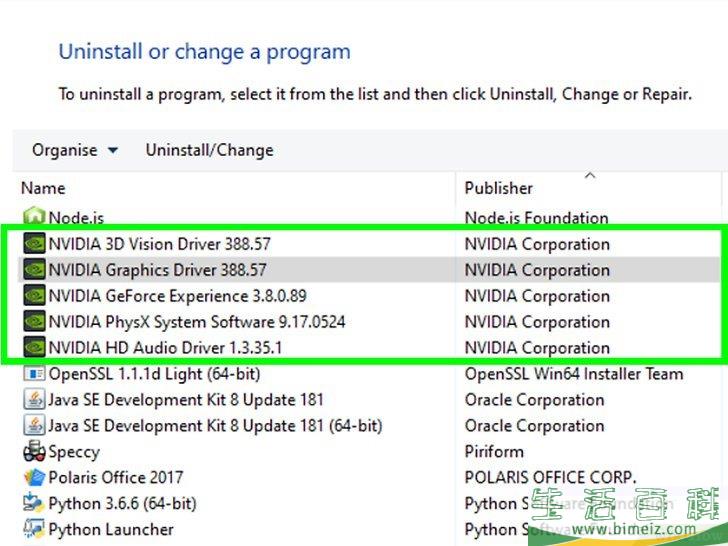Select the NVIDIA PhysX System Software icon
Image resolution: width=728 pixels, height=546 pixels.
(34, 321)
